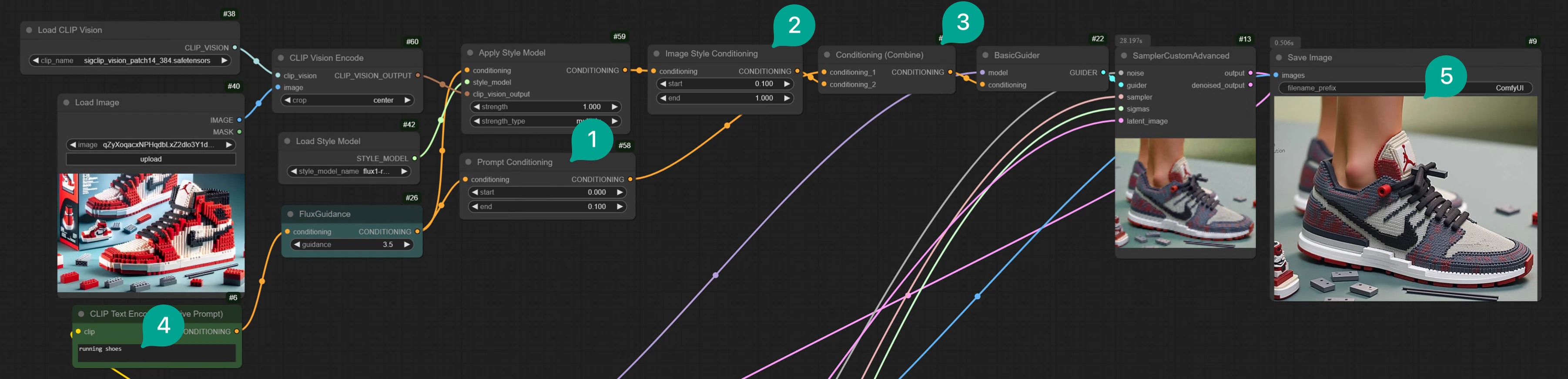
Task: Click the guidance value 3.5 field
Action: click(x=351, y=244)
